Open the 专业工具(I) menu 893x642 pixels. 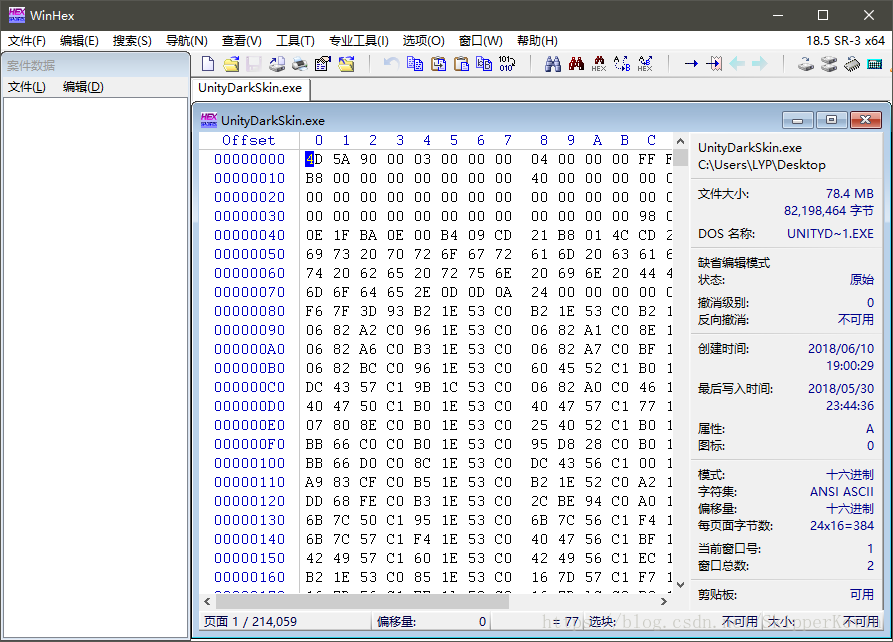(x=358, y=41)
